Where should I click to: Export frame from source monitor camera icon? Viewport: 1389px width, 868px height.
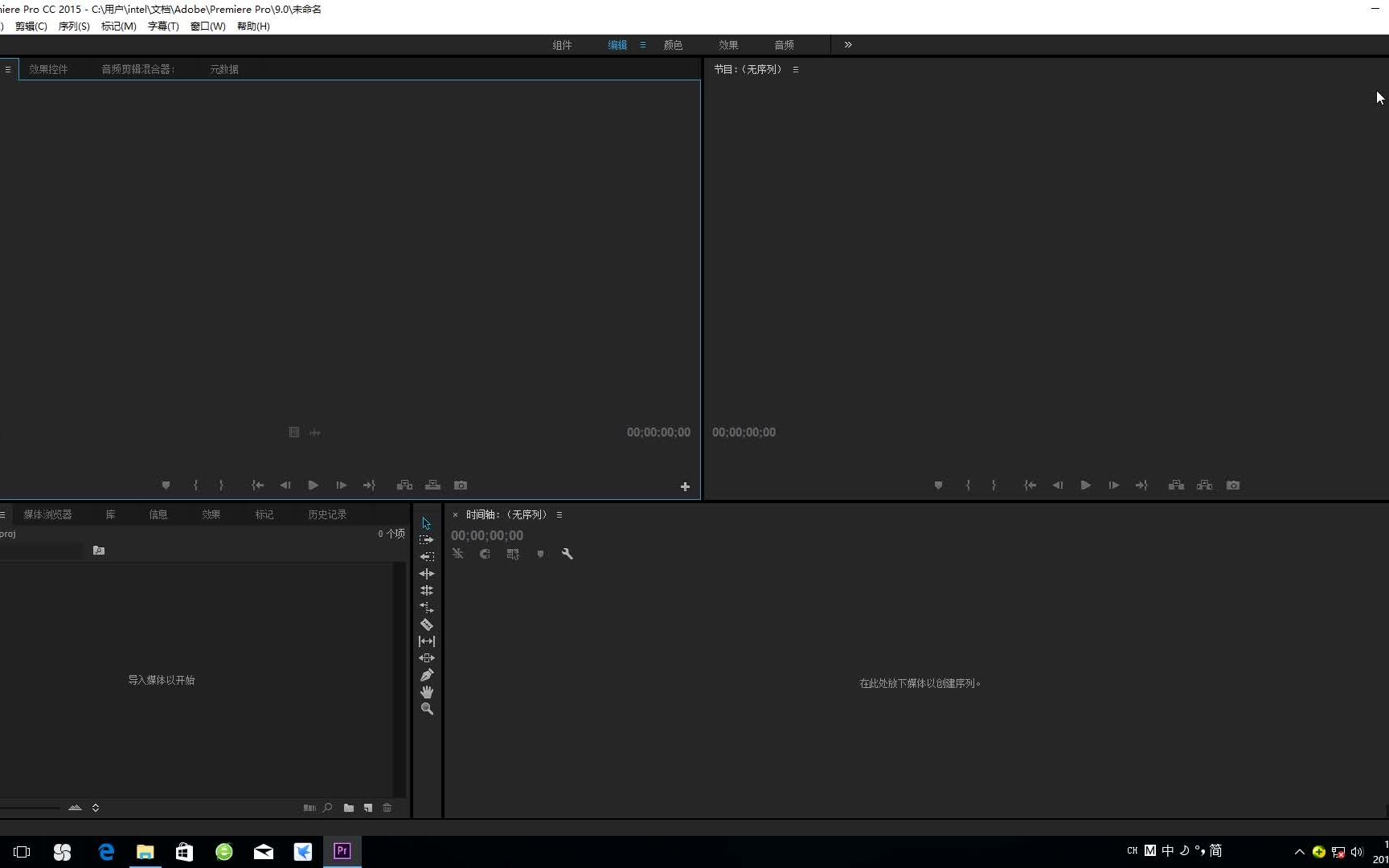[461, 485]
